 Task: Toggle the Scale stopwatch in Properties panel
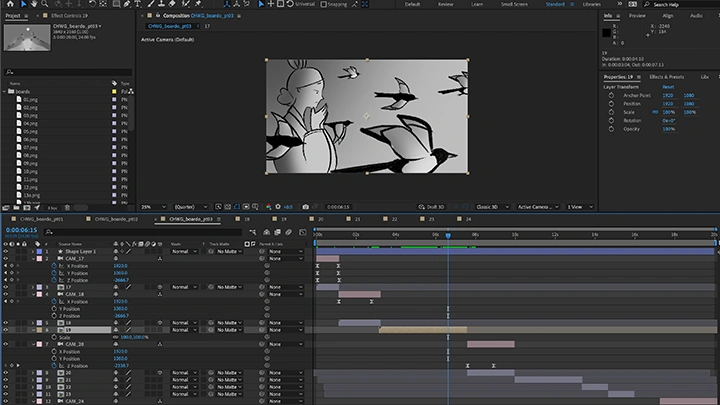click(610, 111)
